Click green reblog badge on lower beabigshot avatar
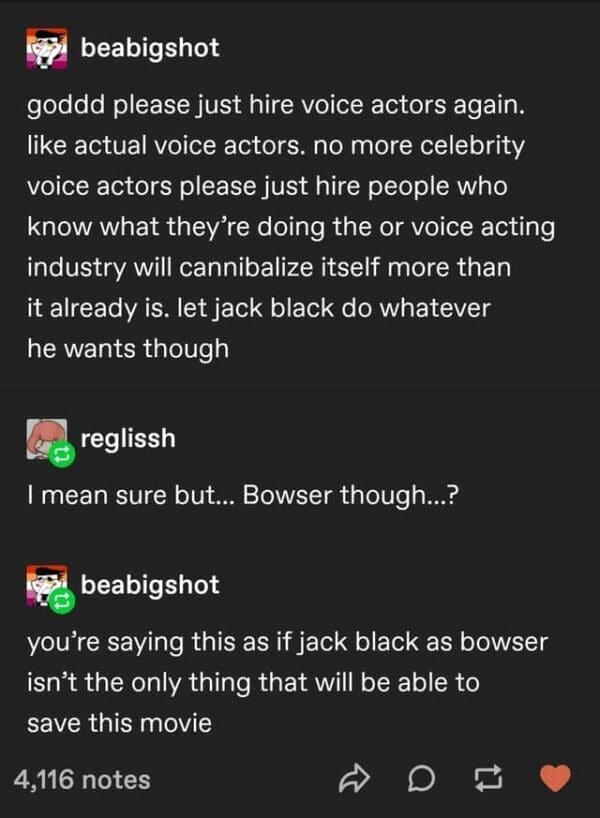This screenshot has width=600, height=818. (x=62, y=601)
